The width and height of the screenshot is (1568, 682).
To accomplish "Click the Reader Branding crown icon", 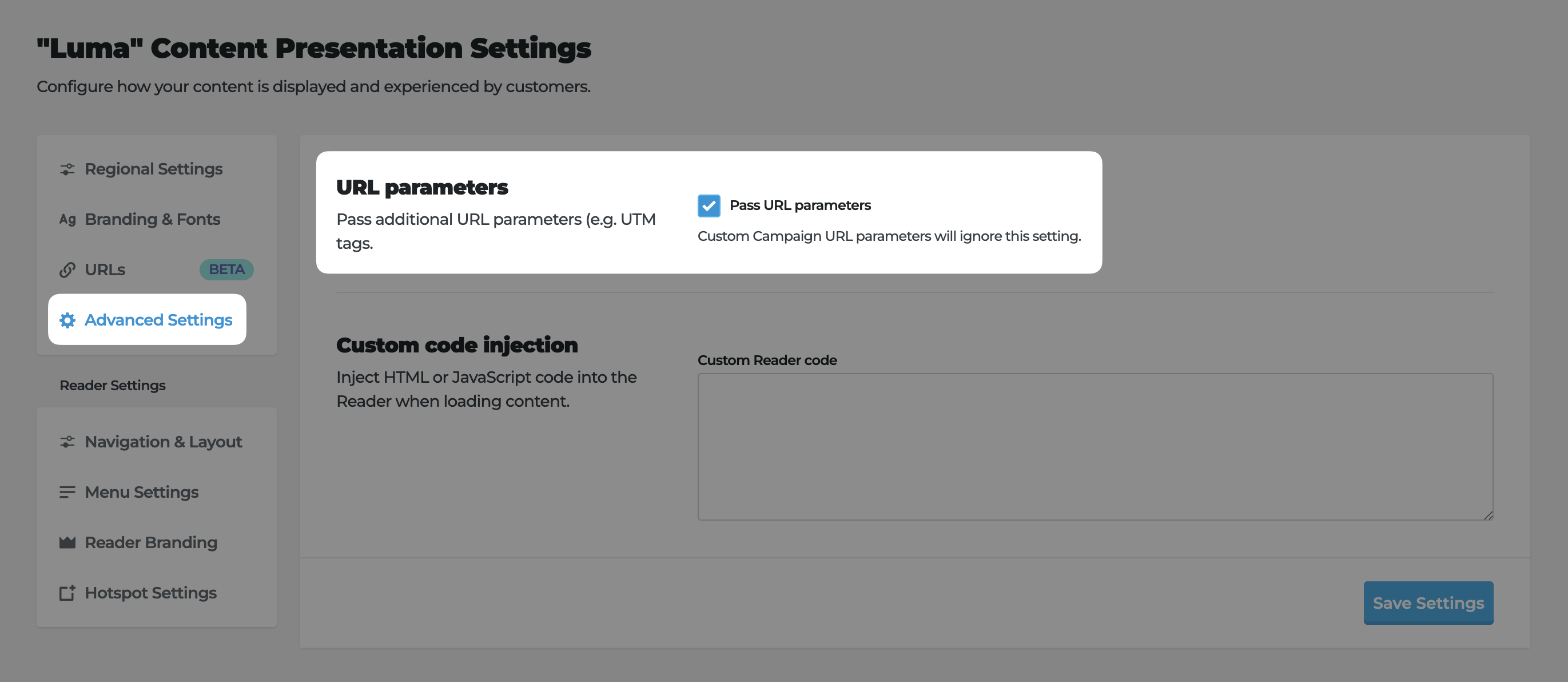I will (67, 542).
